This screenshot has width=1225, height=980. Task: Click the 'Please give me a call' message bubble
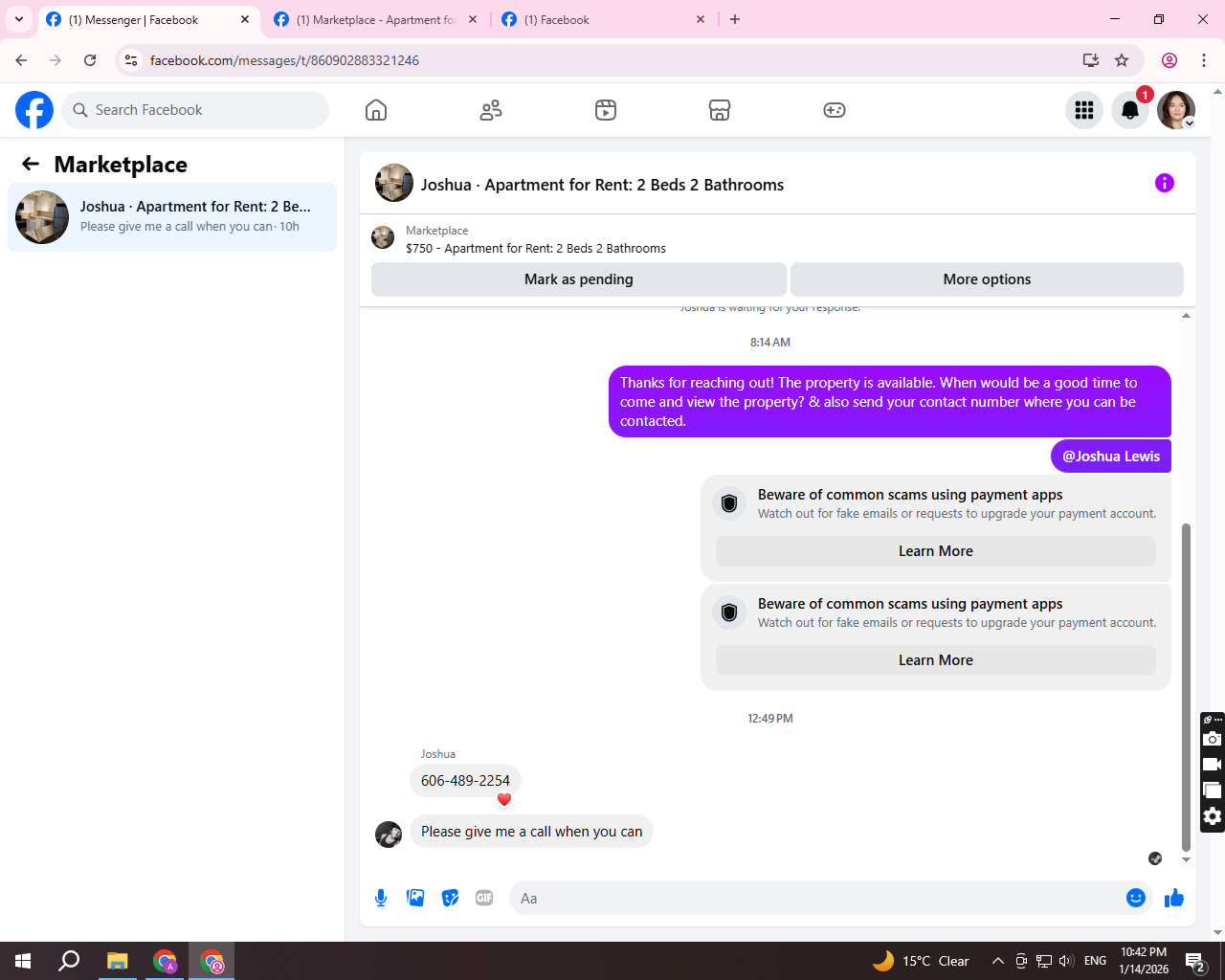[531, 832]
